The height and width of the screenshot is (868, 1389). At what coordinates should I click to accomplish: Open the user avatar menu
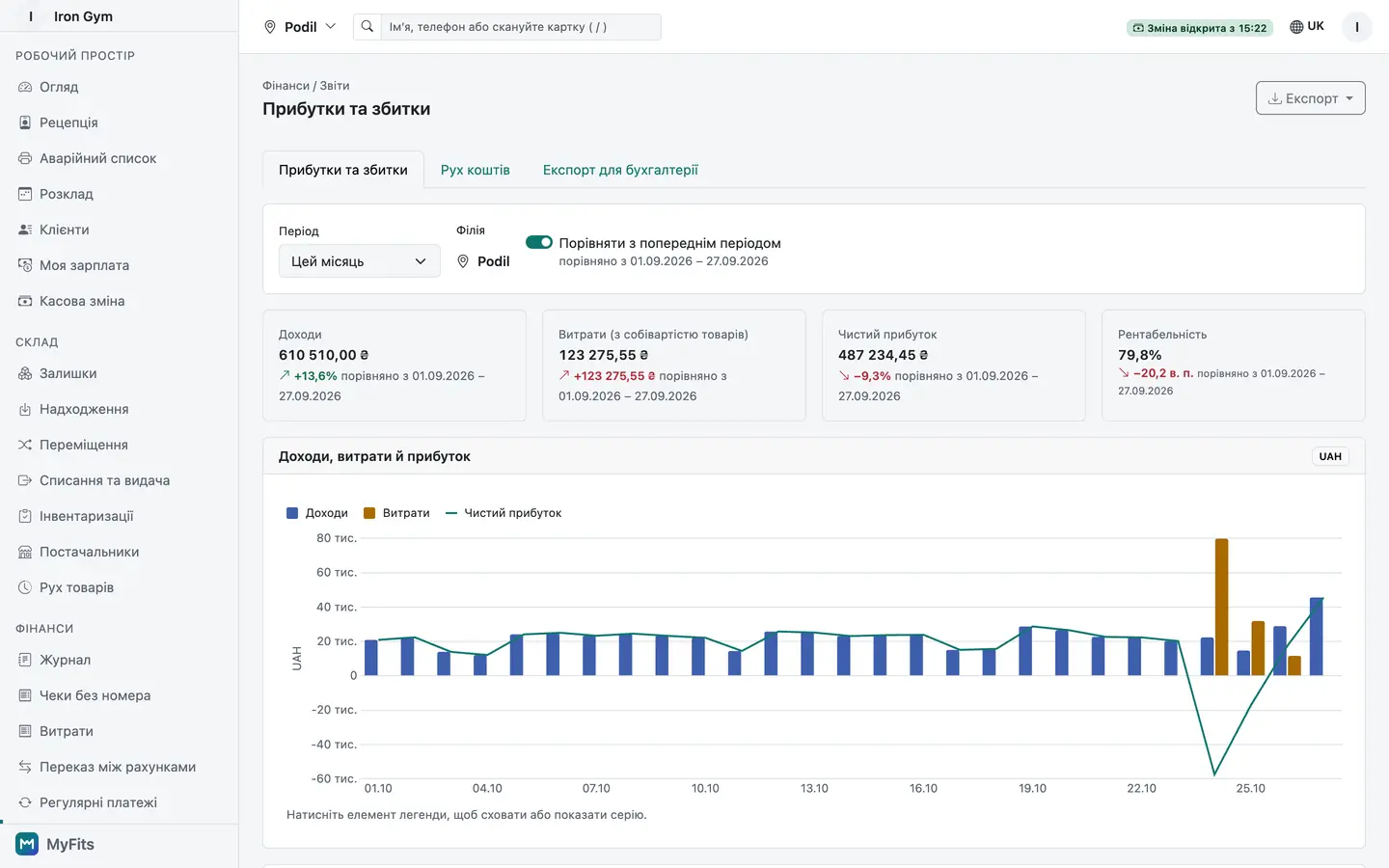click(x=1357, y=27)
